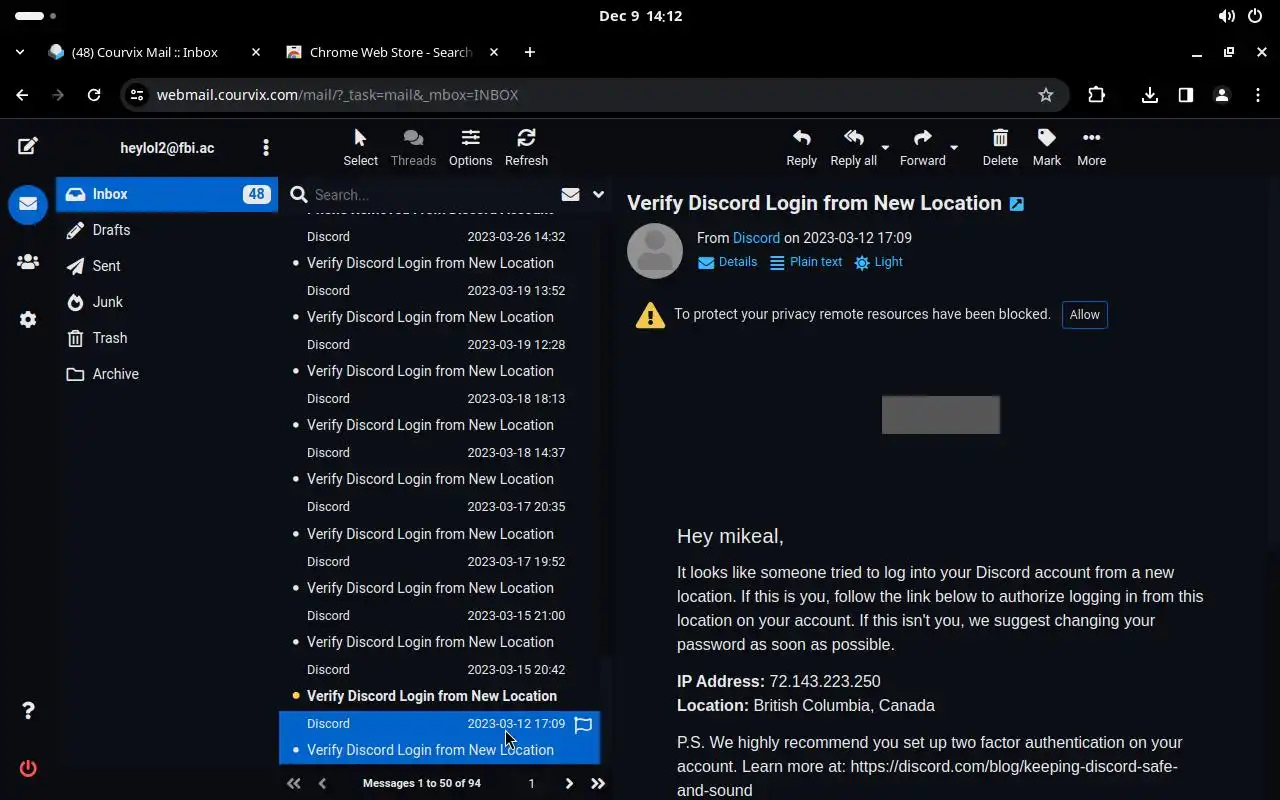Open the Archive folder
This screenshot has width=1280, height=800.
[167, 374]
